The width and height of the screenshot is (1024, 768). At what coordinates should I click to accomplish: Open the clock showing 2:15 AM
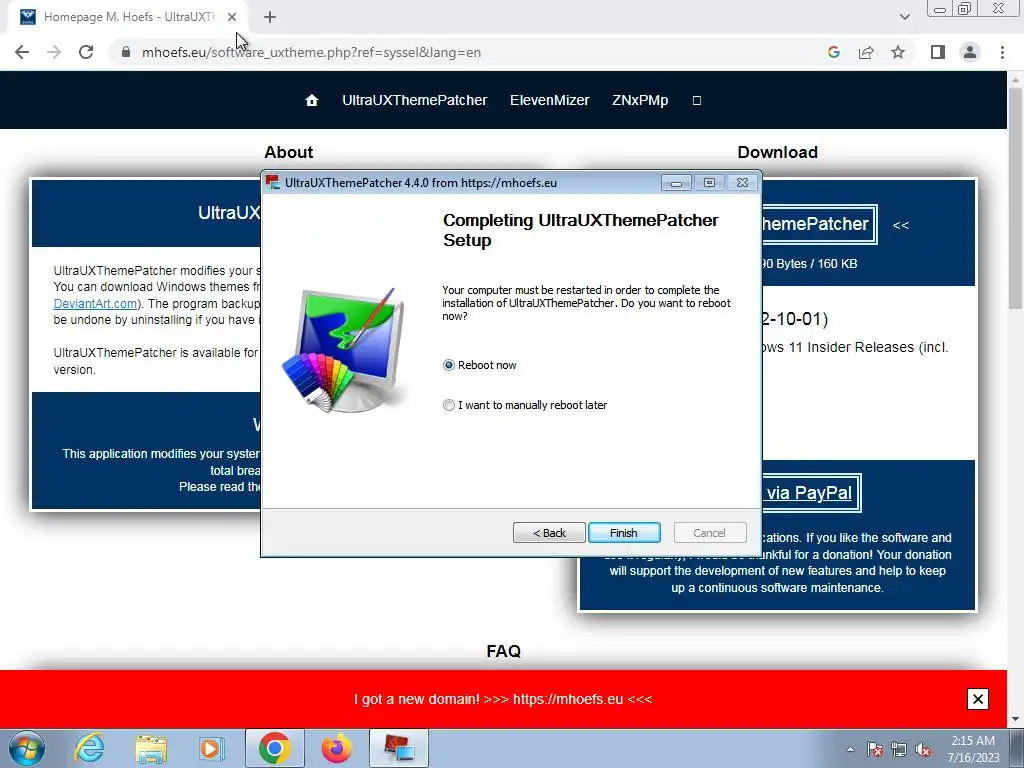[973, 749]
